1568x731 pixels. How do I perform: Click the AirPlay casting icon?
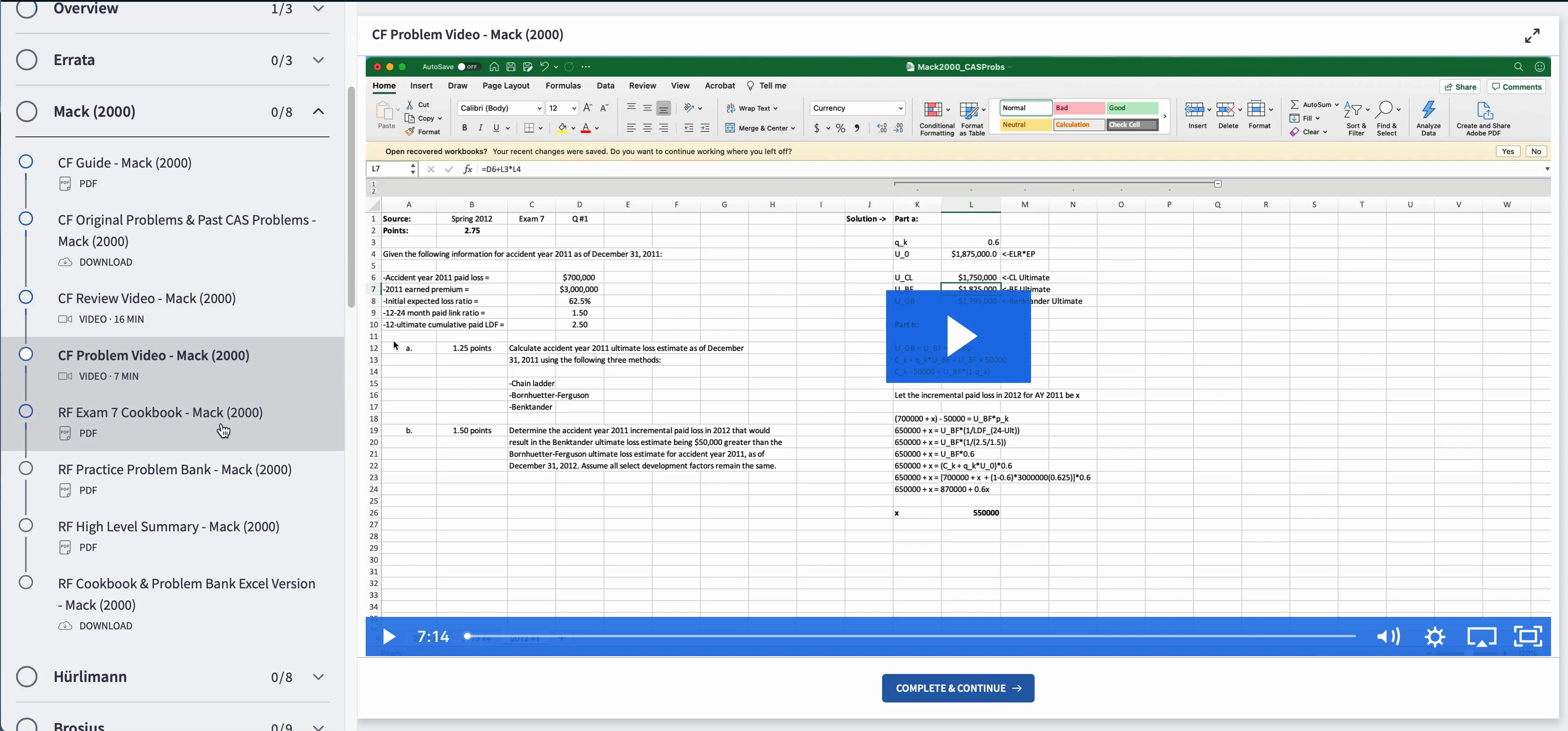(1481, 637)
